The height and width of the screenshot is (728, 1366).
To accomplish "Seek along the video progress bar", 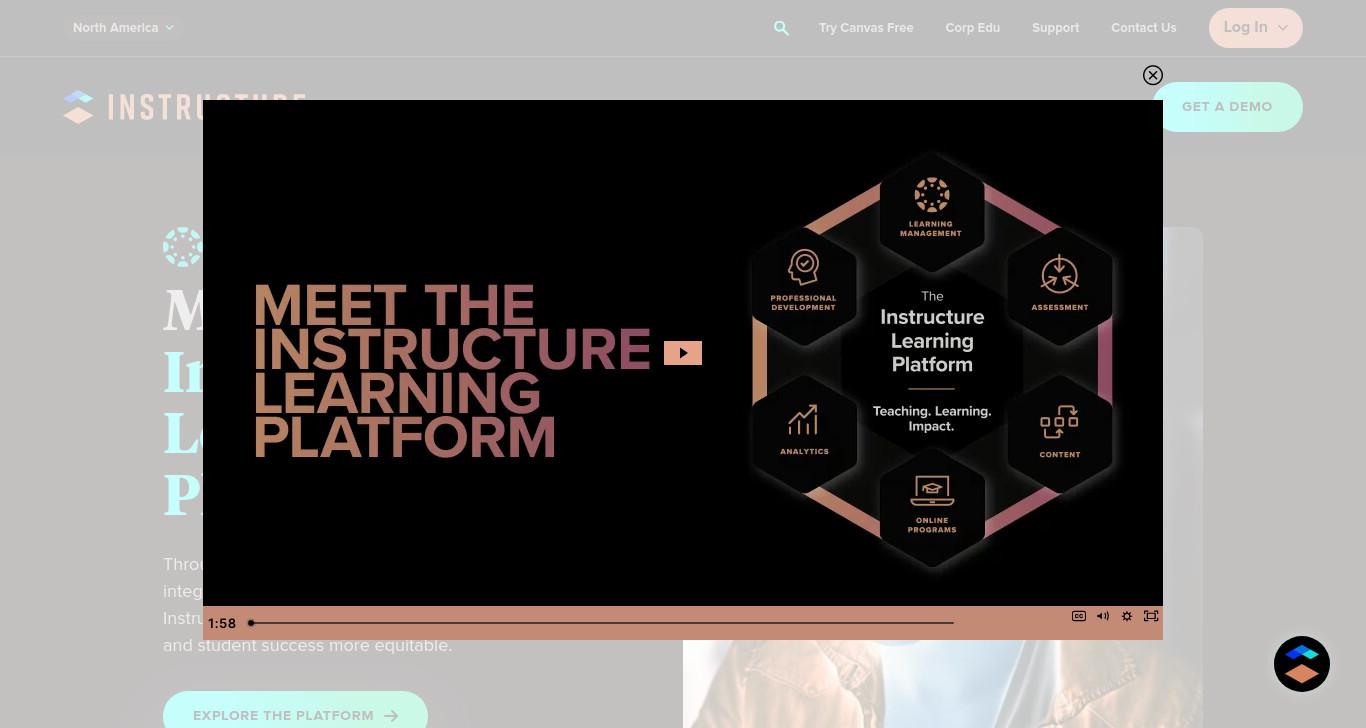I will click(601, 623).
